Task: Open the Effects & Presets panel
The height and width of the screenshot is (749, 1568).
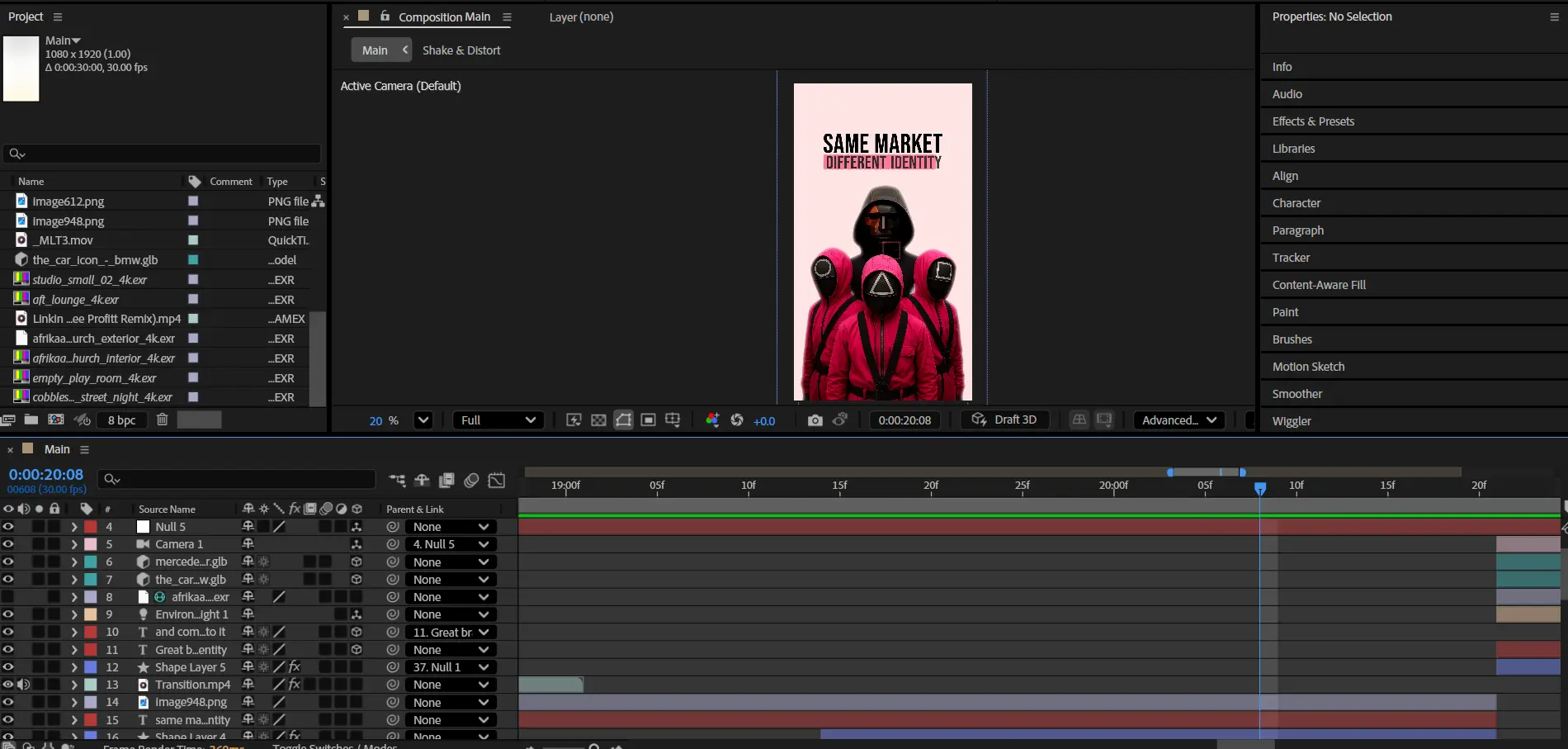Action: (1313, 121)
